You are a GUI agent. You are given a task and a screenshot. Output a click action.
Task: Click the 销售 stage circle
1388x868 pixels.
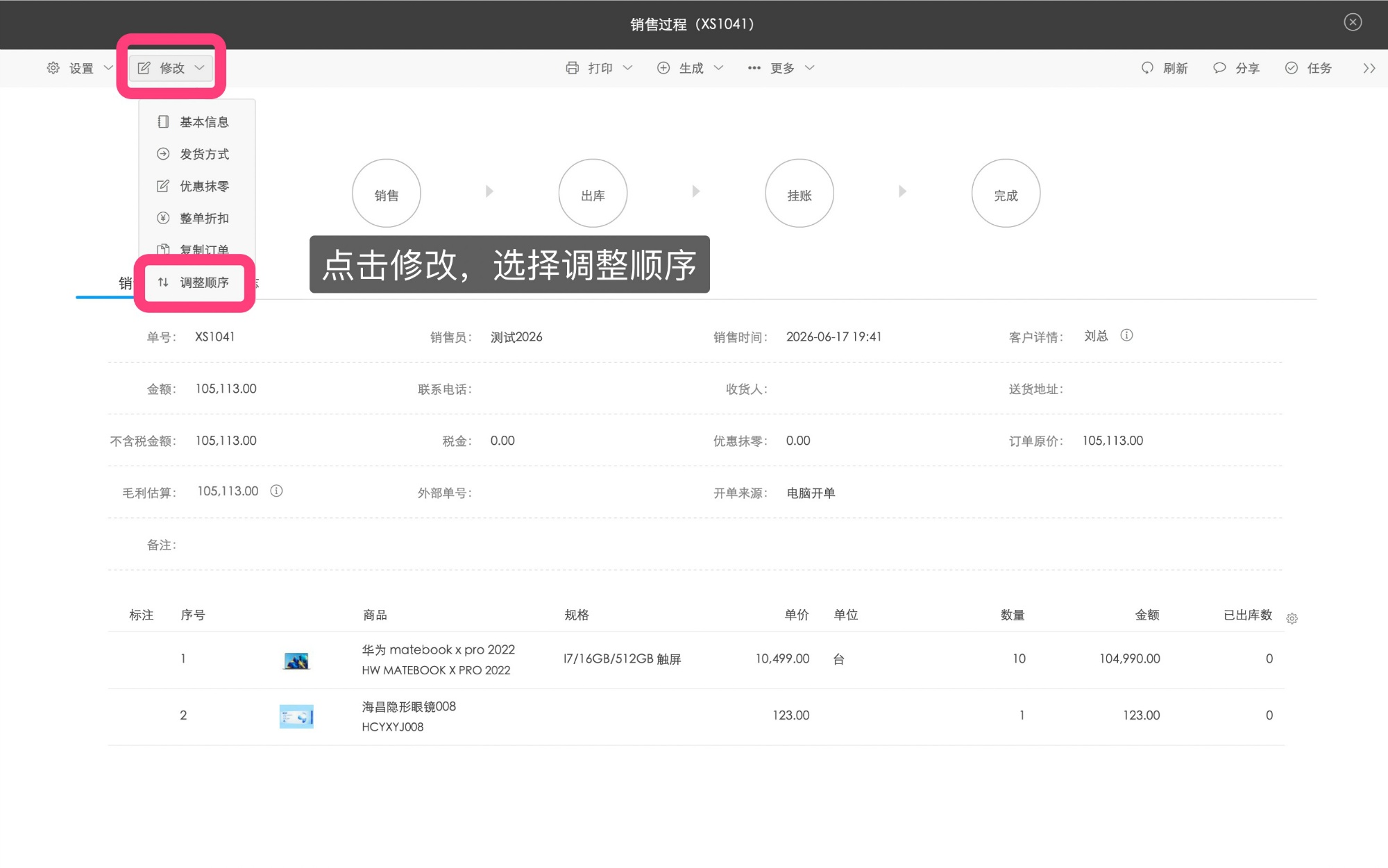point(387,194)
